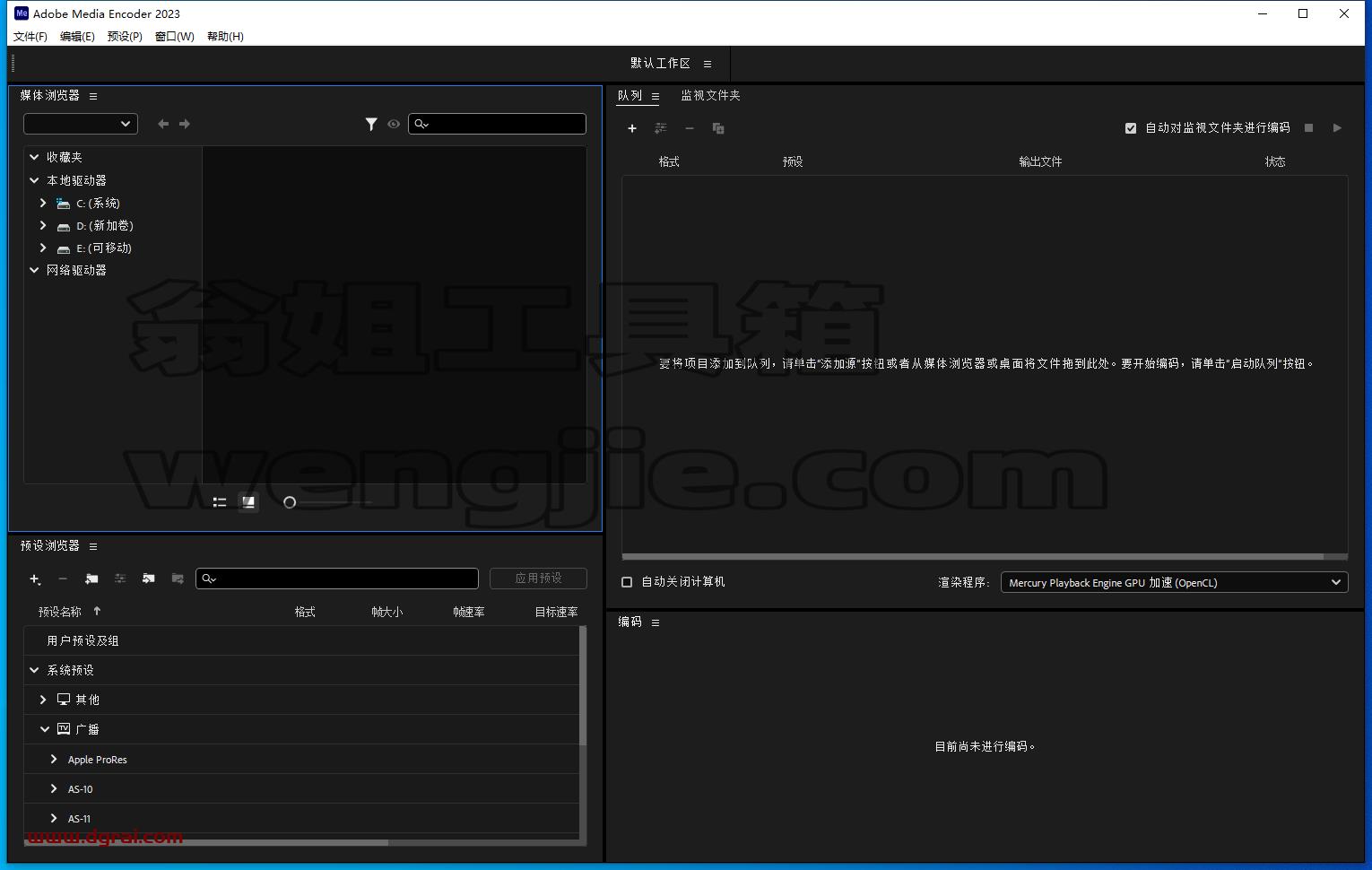
Task: Collapse the 网络驱动器 network drives node
Action: pyautogui.click(x=34, y=270)
